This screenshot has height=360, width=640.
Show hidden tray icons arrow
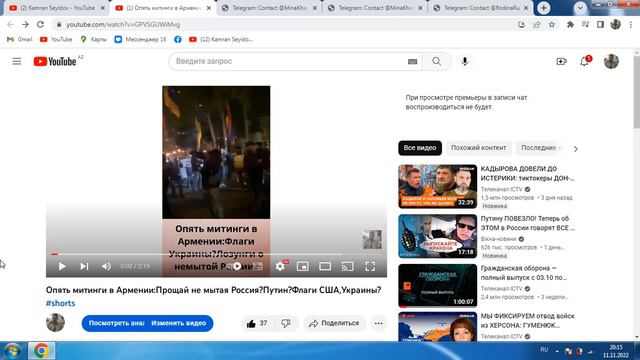(x=557, y=351)
